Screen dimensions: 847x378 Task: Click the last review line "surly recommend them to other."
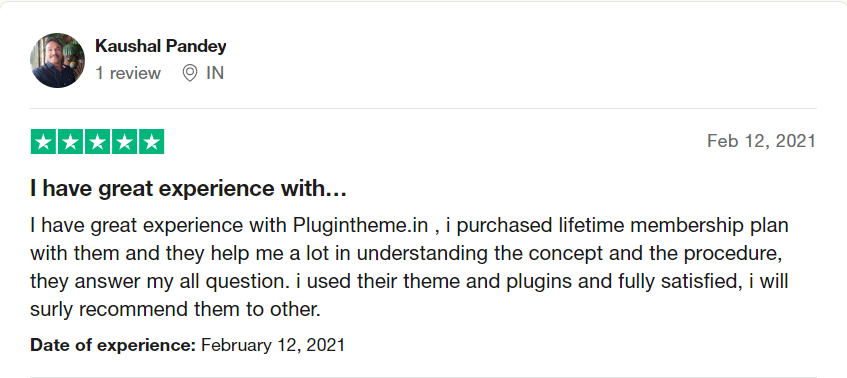176,310
